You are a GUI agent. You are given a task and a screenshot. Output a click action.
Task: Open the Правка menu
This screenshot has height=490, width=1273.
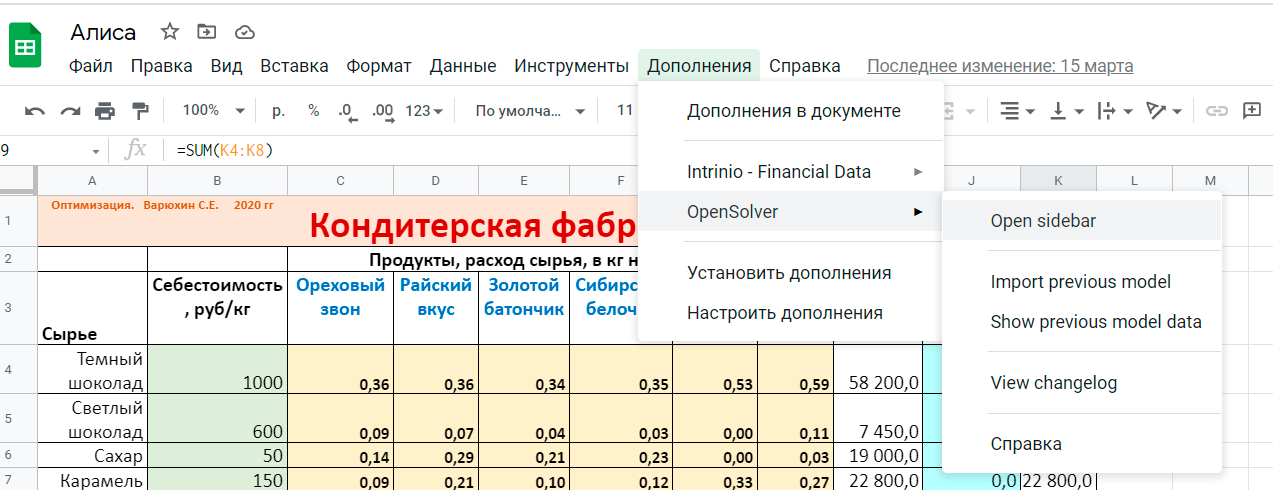(161, 66)
